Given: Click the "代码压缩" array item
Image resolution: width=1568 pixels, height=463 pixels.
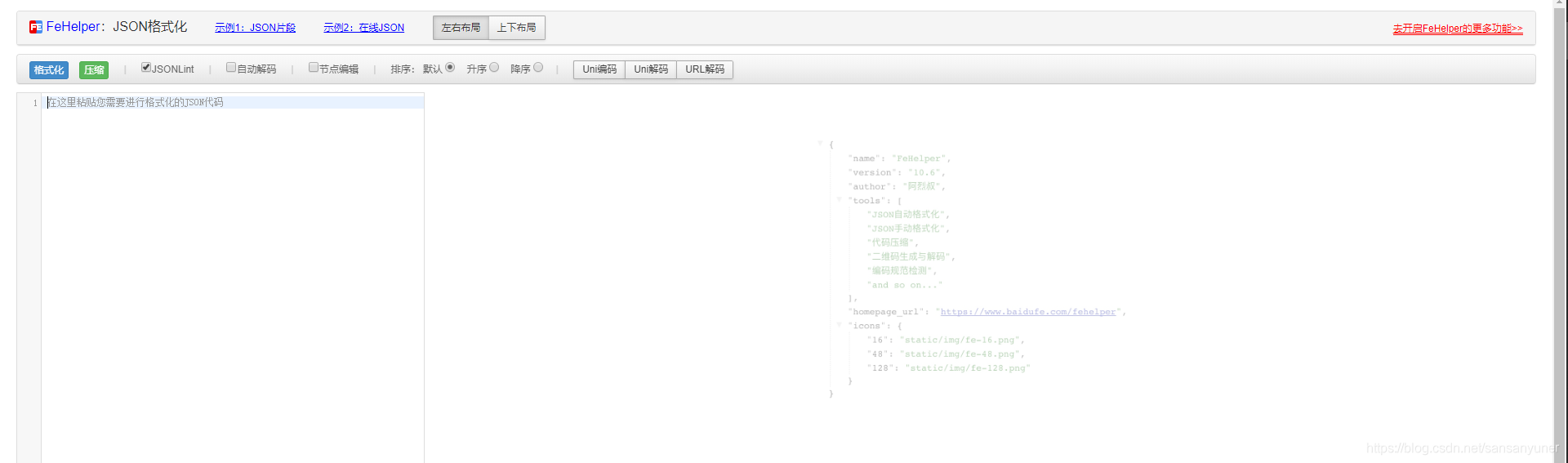Looking at the screenshot, I should click(890, 243).
